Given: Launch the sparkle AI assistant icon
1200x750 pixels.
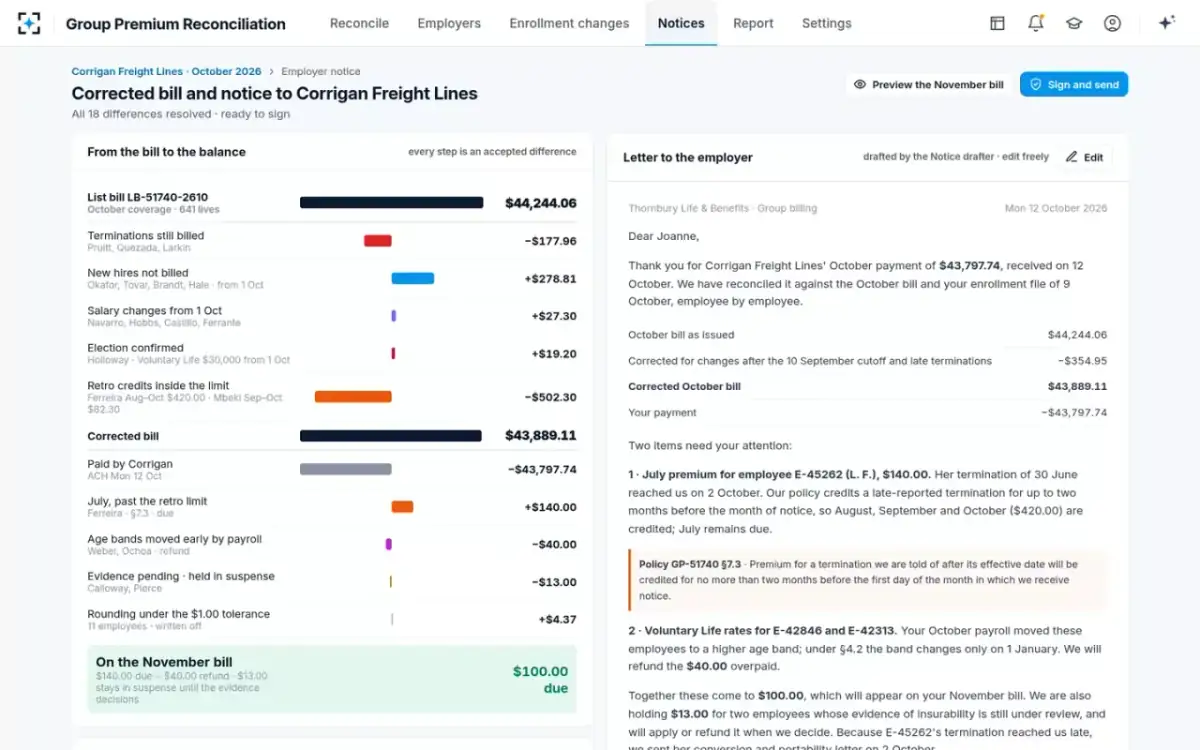Looking at the screenshot, I should (x=1166, y=23).
